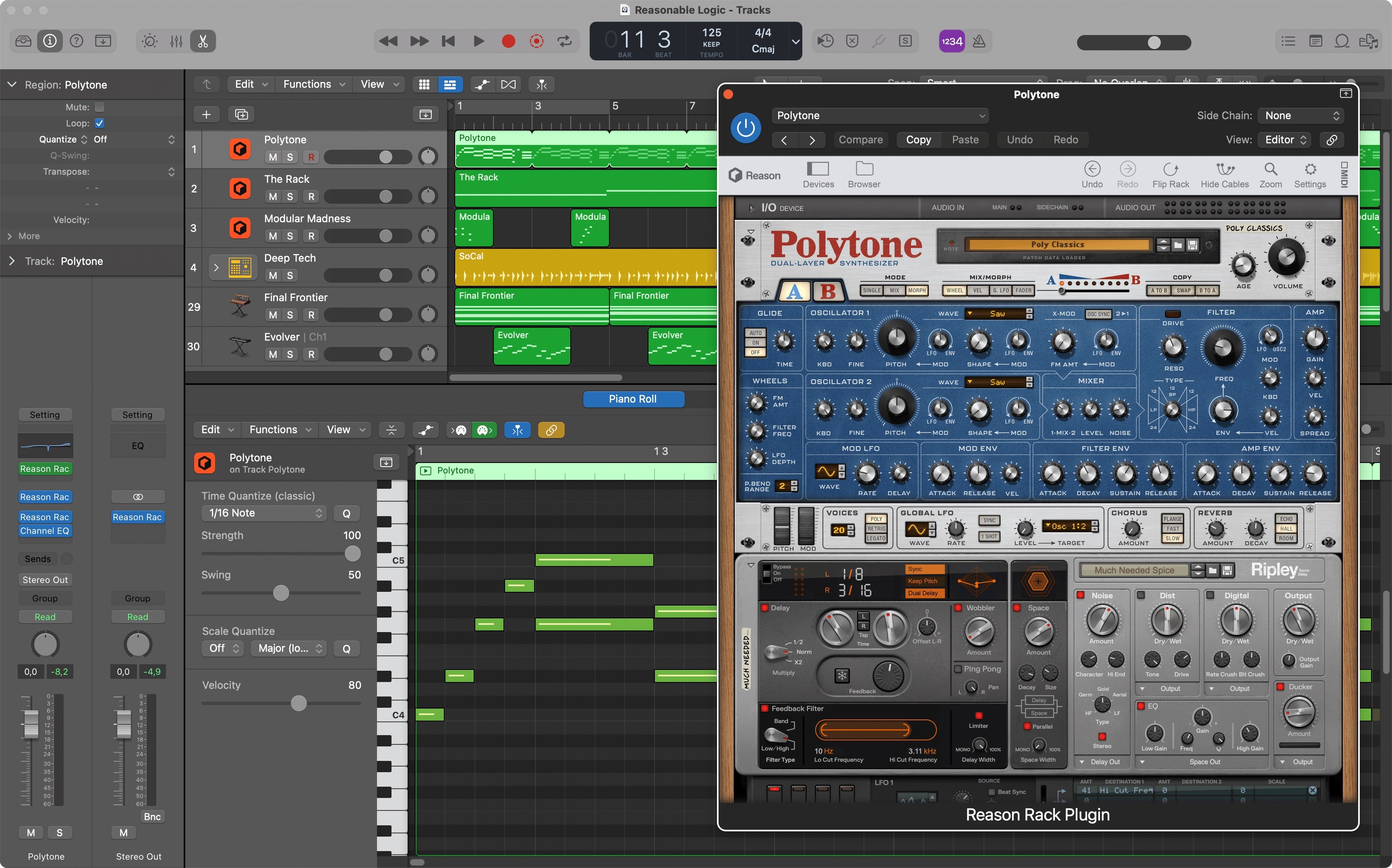Expand the More region parameters
The width and height of the screenshot is (1392, 868).
[x=10, y=236]
